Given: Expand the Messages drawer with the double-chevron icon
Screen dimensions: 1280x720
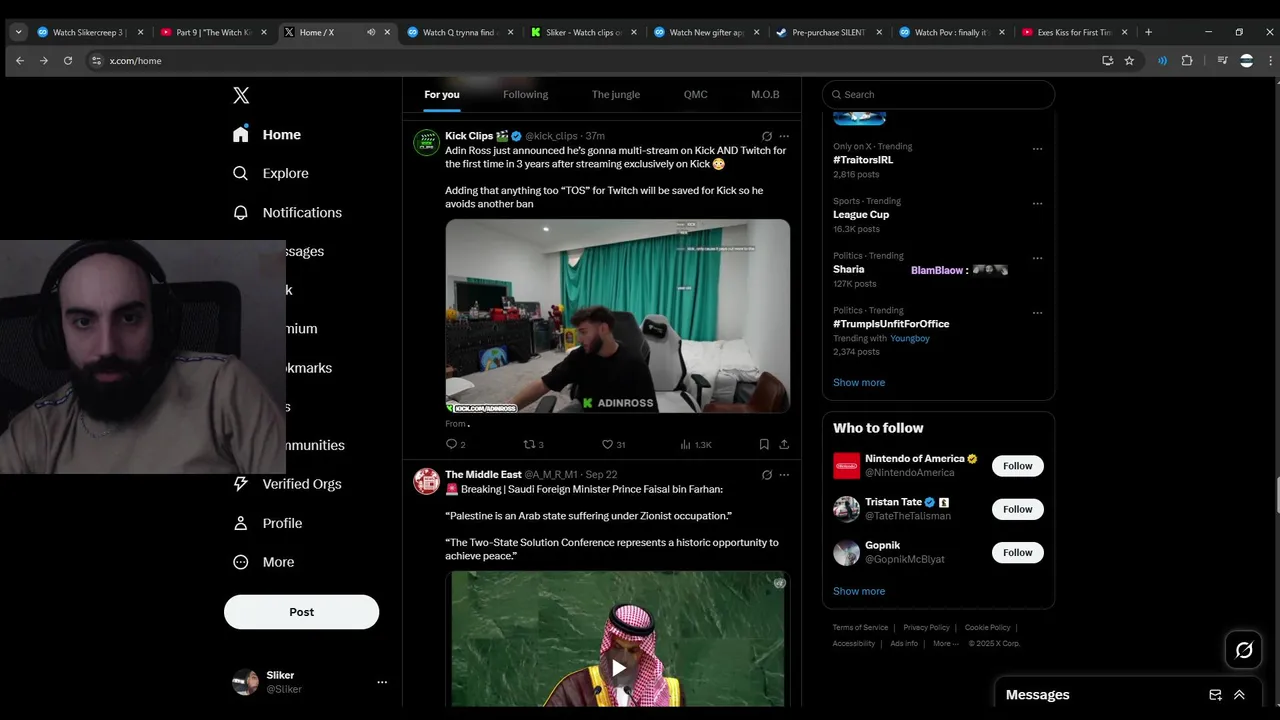Looking at the screenshot, I should (1239, 695).
